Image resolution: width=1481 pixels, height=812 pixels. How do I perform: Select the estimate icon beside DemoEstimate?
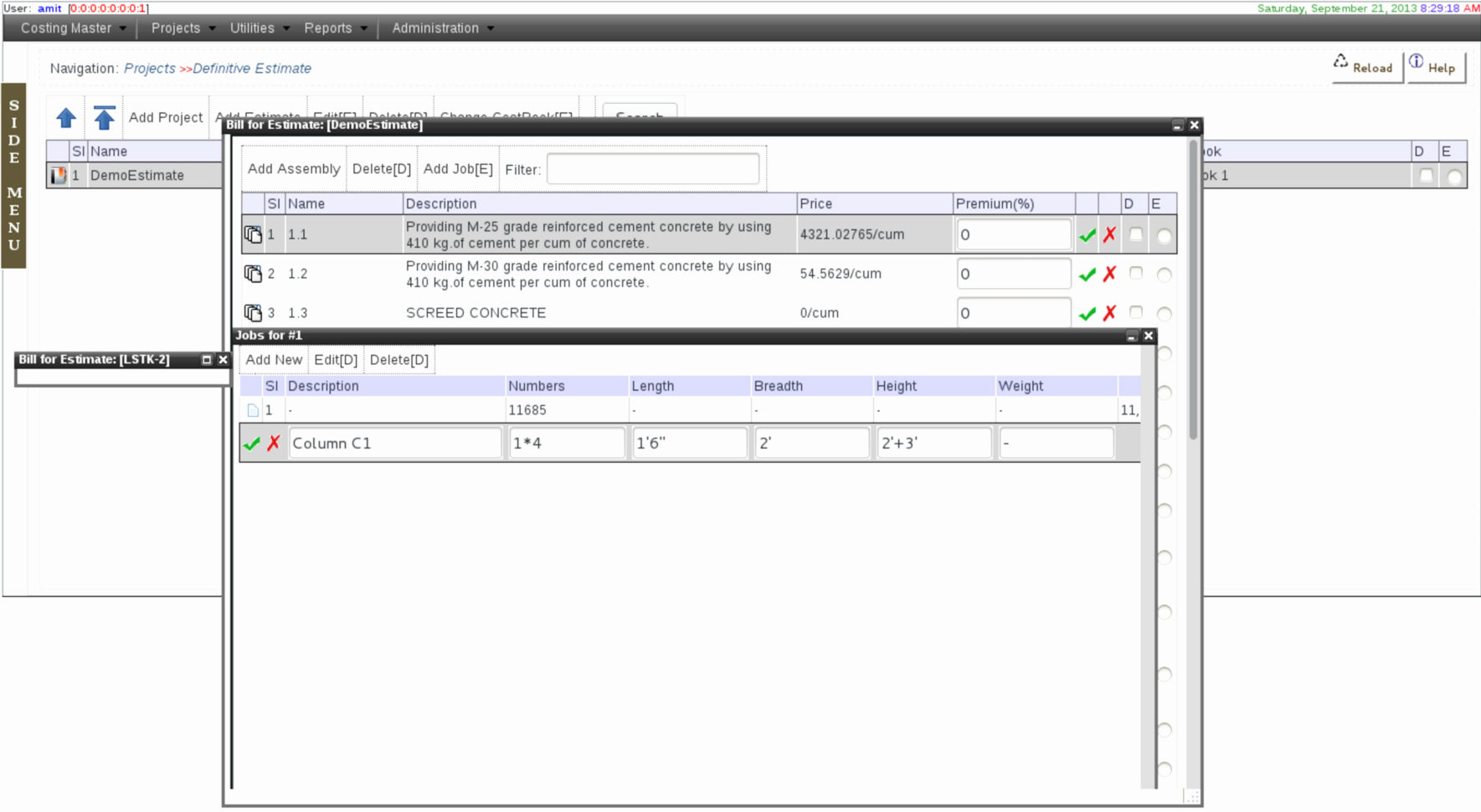coord(59,175)
